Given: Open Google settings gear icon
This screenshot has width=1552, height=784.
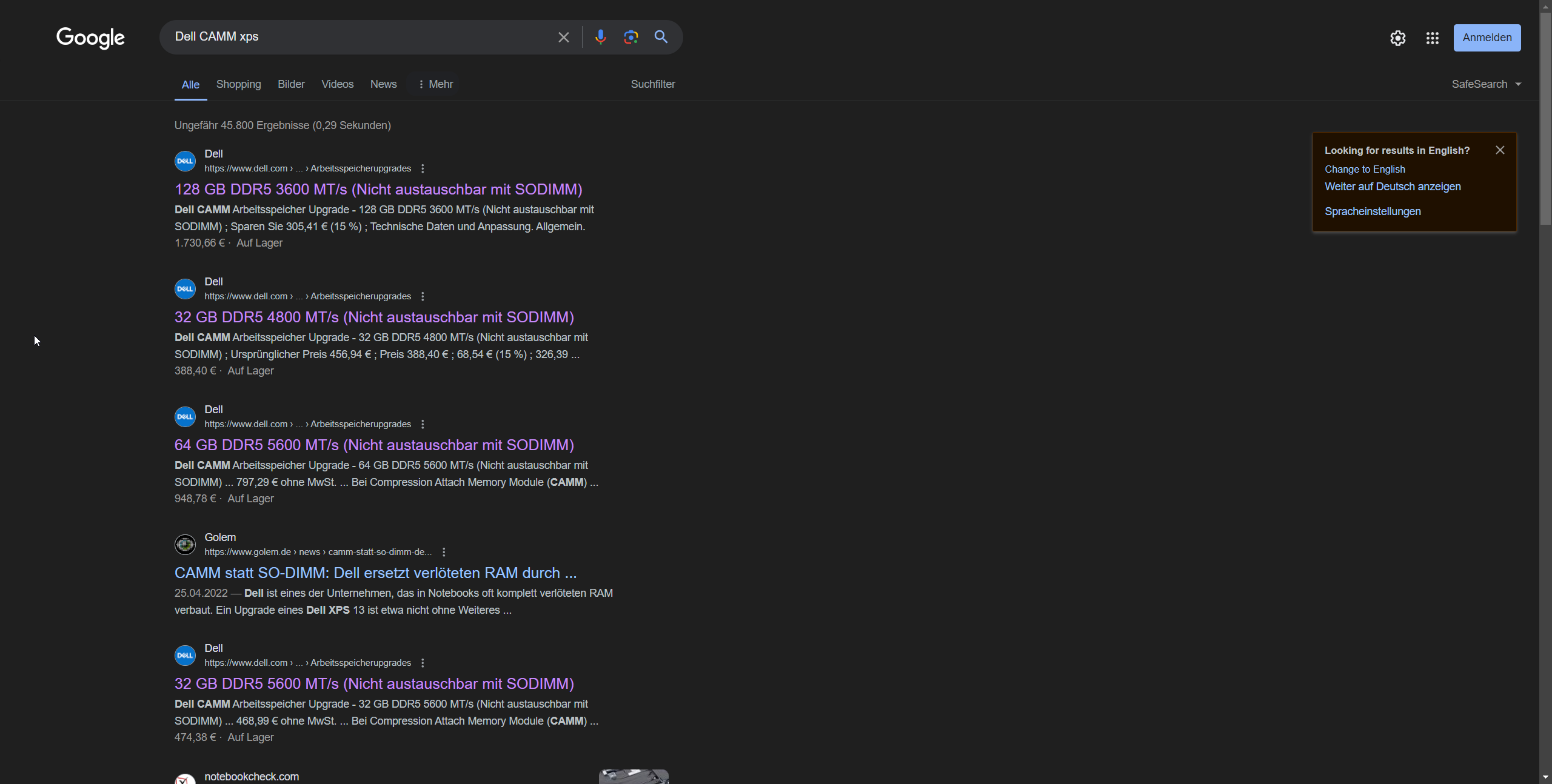Looking at the screenshot, I should pos(1397,38).
